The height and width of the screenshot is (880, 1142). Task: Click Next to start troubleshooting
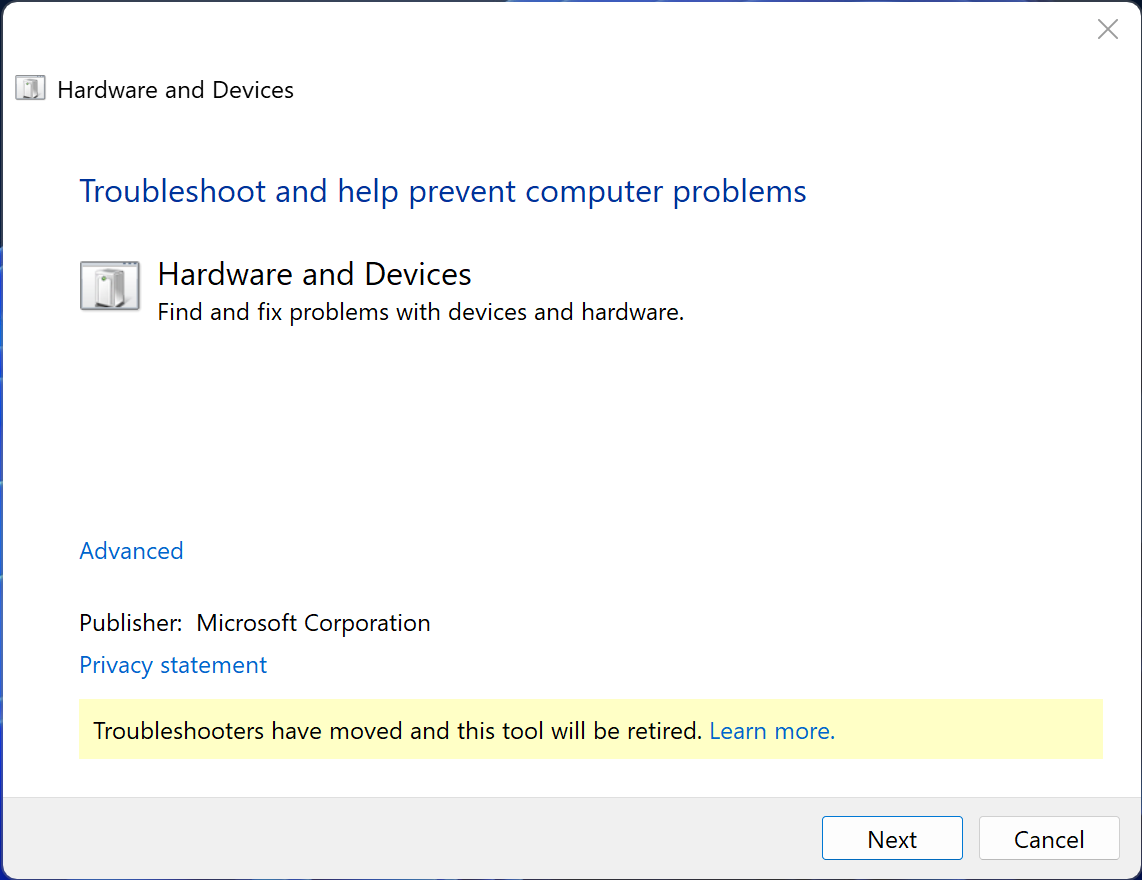pyautogui.click(x=891, y=838)
